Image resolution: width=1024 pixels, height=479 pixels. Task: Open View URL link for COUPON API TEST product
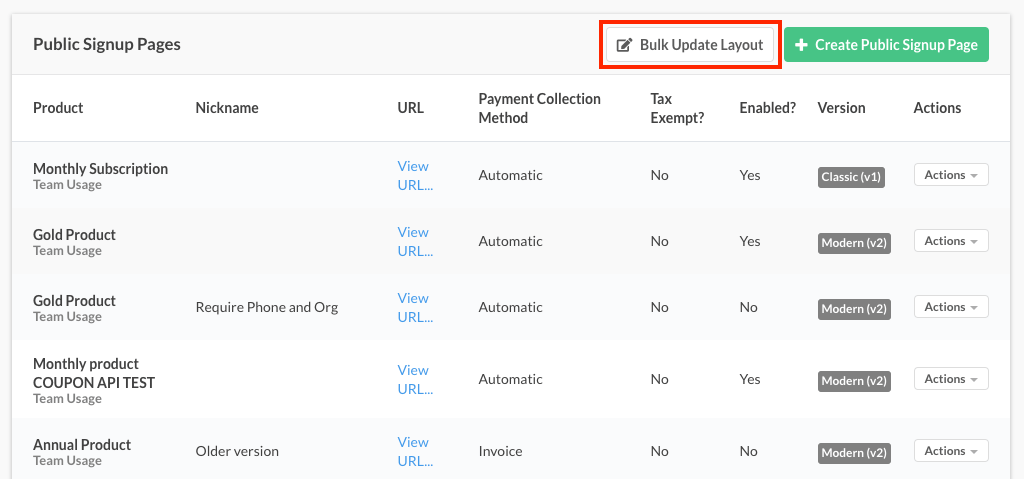tap(414, 379)
